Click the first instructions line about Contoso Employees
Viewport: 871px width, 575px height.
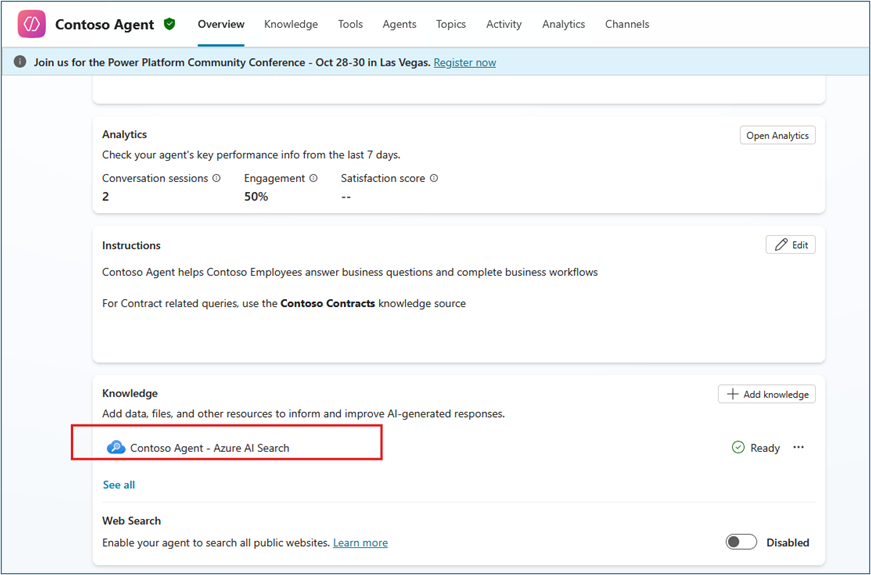(350, 272)
